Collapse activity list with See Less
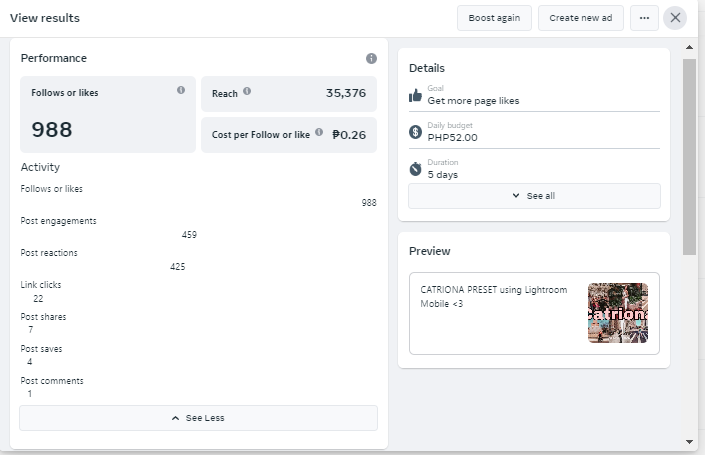Viewport: 705px width, 455px height. tap(198, 418)
